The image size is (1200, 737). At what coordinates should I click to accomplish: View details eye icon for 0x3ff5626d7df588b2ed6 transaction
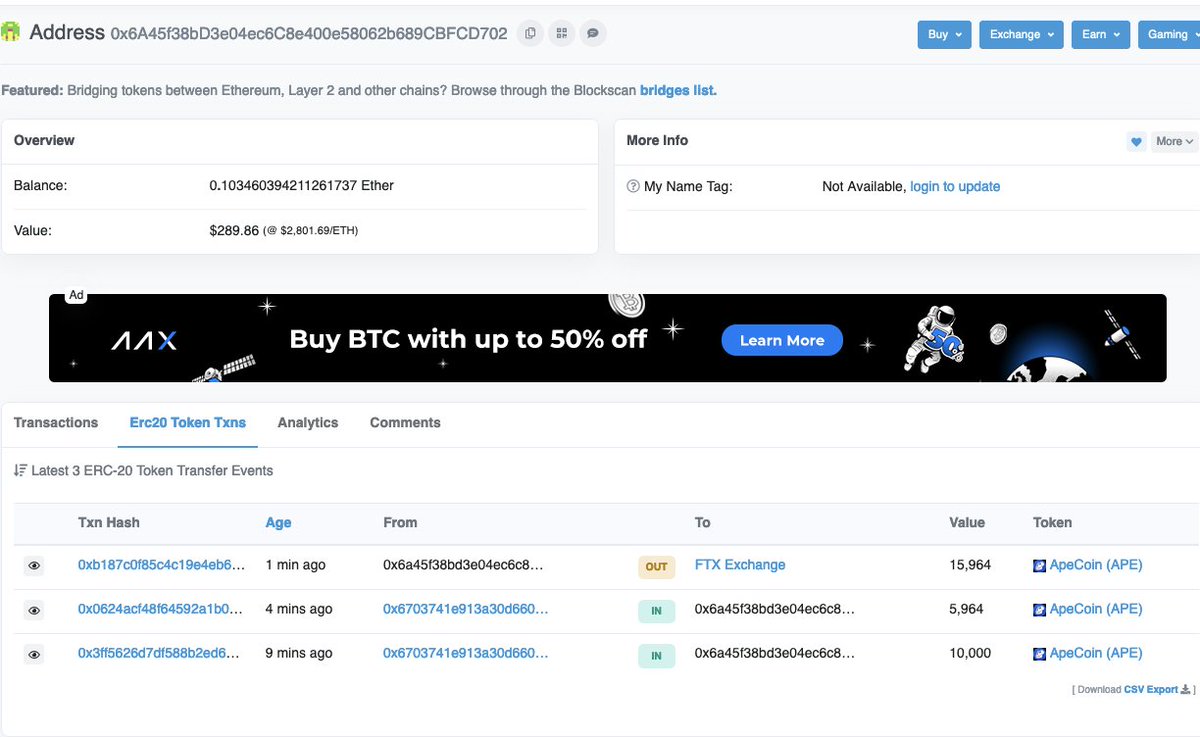(34, 654)
